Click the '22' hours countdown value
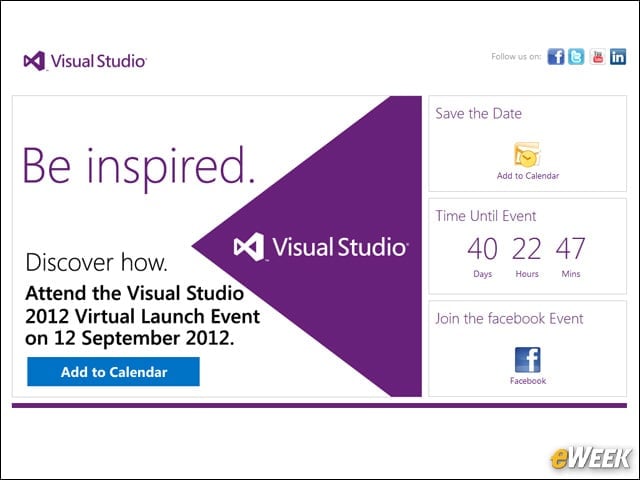The height and width of the screenshot is (480, 640). click(527, 249)
